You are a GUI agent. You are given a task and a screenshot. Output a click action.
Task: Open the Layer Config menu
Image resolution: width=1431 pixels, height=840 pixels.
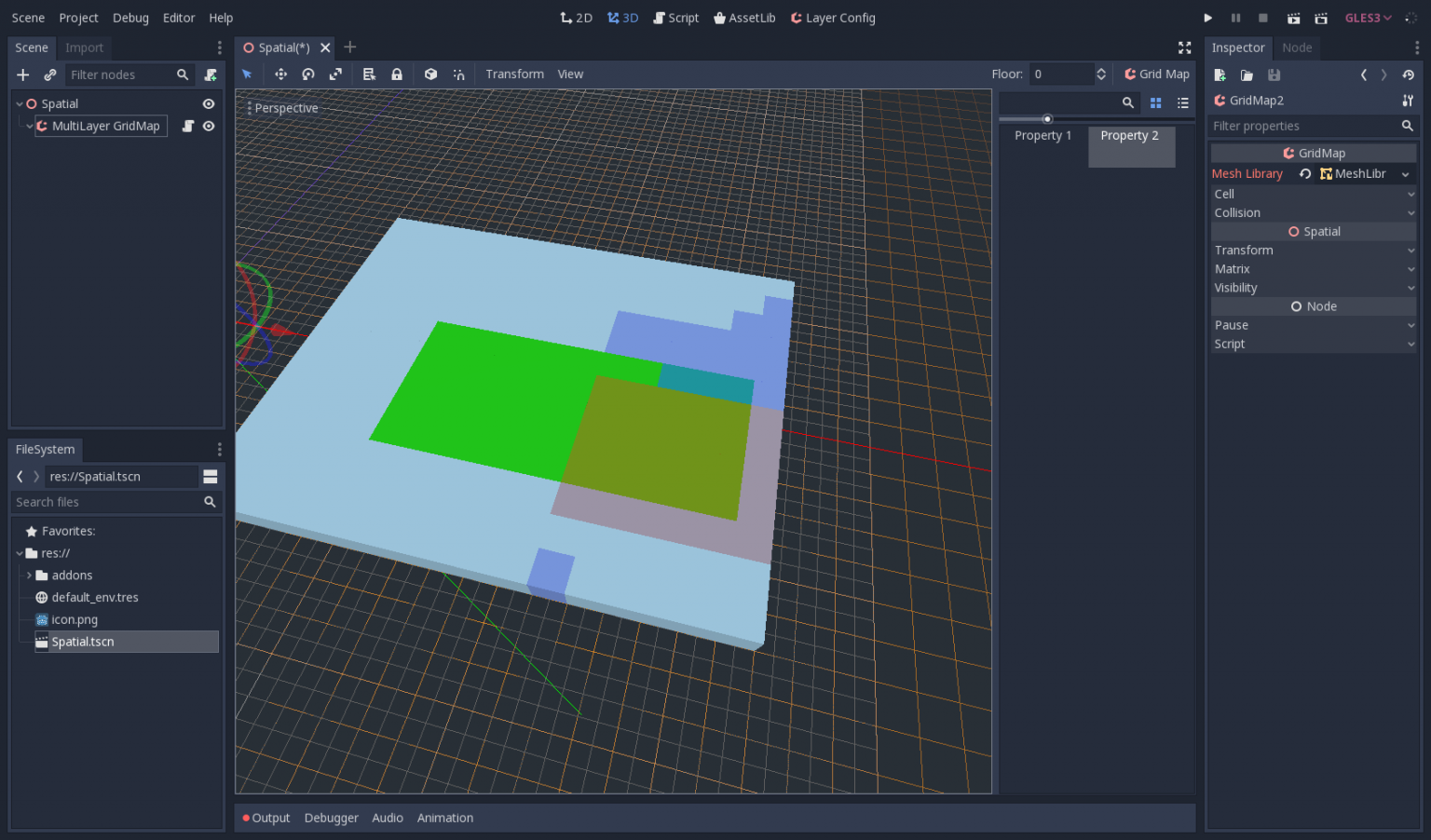(832, 17)
